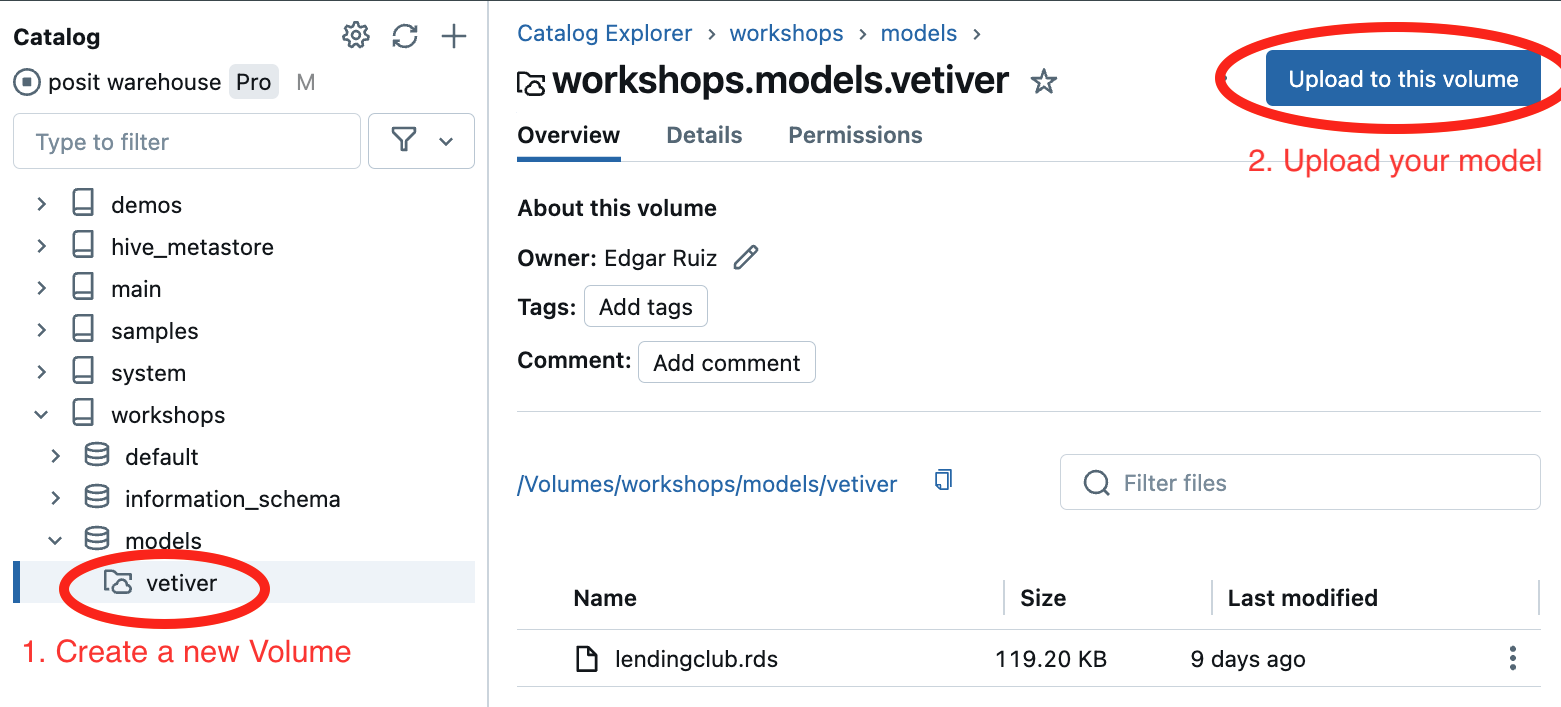Click Upload to this volume button
The image size is (1561, 707).
click(1403, 79)
